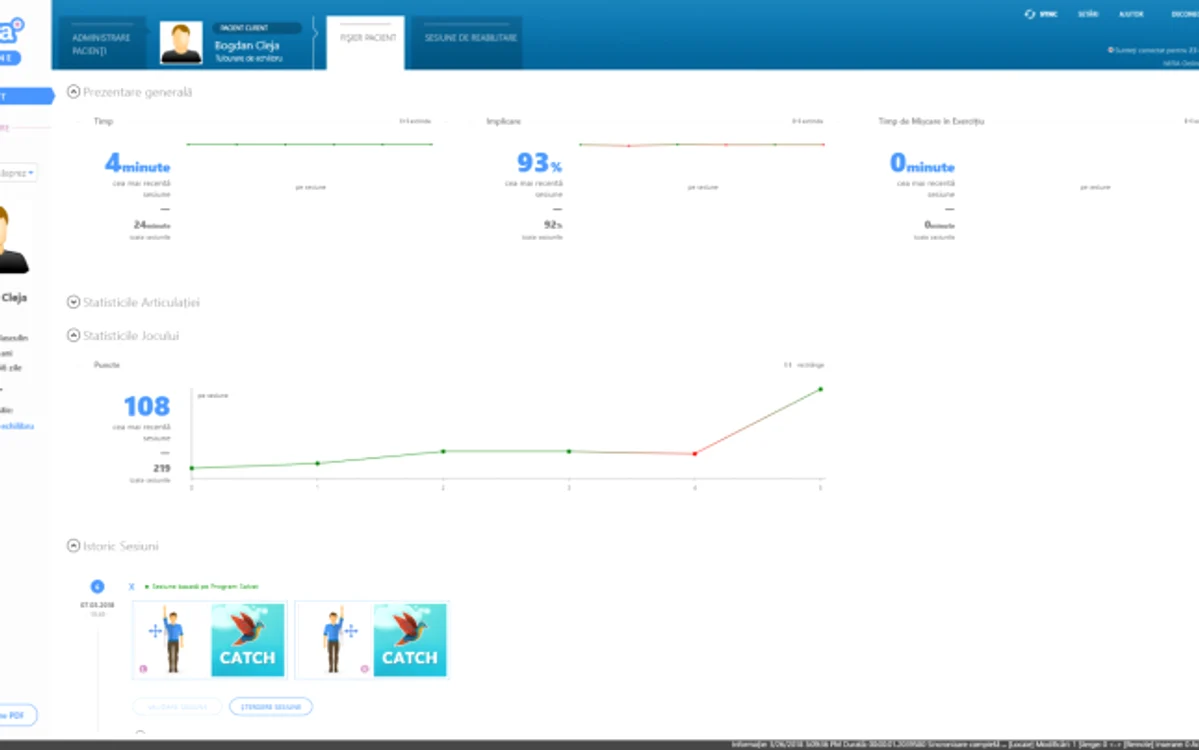Click the last green point on points graph
This screenshot has height=750, width=1199.
pos(820,389)
